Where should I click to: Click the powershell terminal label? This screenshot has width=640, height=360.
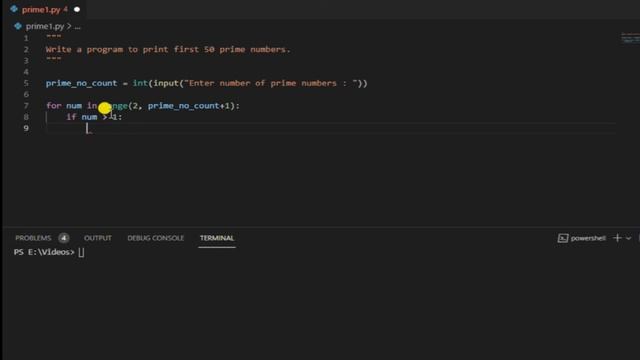click(x=588, y=238)
